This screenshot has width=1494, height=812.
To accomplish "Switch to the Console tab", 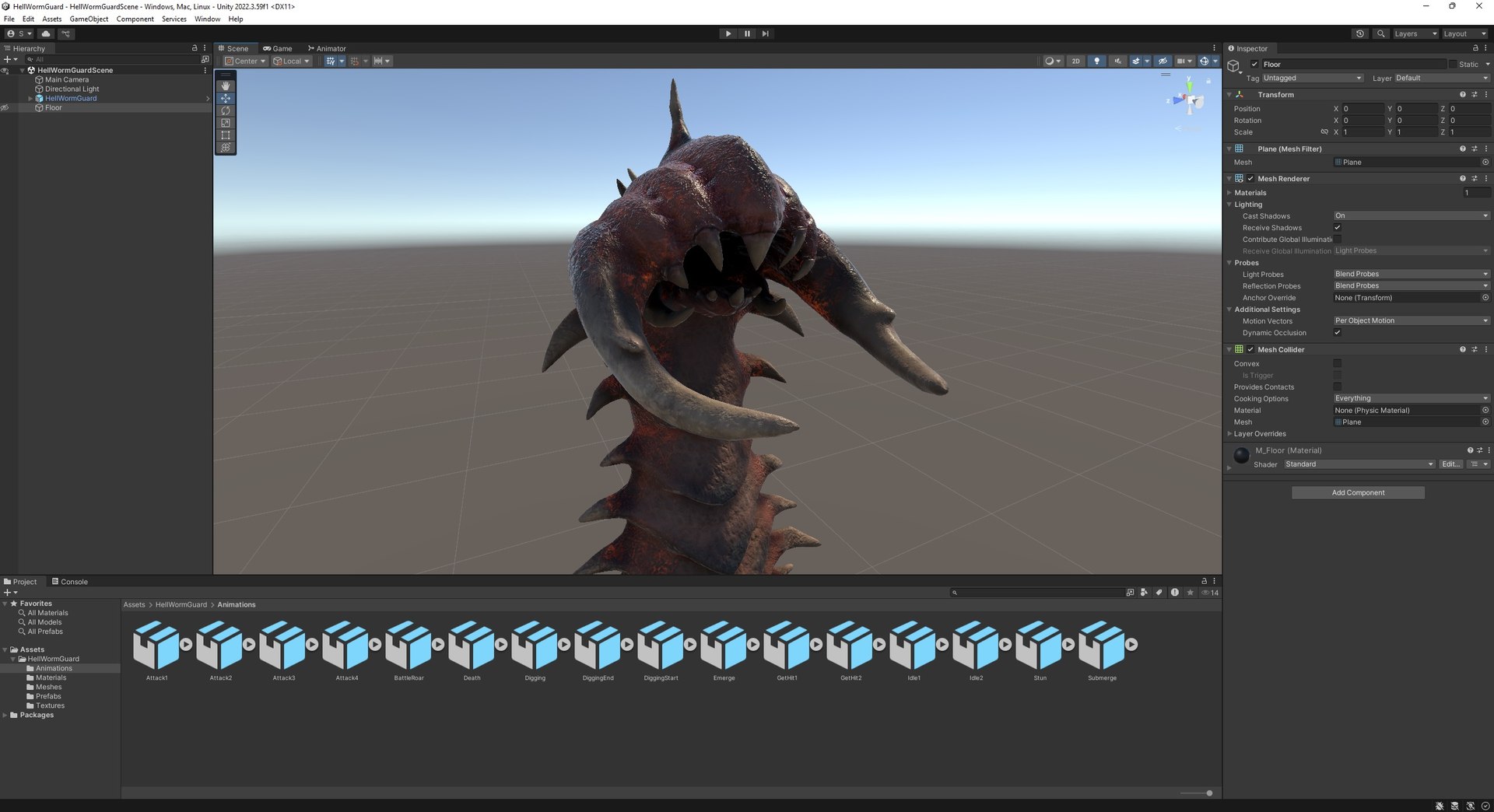I will coord(70,582).
